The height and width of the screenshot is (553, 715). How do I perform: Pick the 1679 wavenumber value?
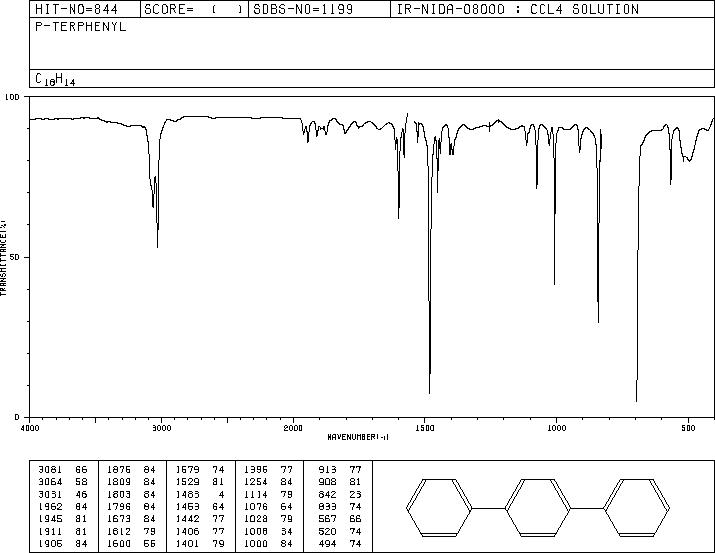tap(187, 470)
